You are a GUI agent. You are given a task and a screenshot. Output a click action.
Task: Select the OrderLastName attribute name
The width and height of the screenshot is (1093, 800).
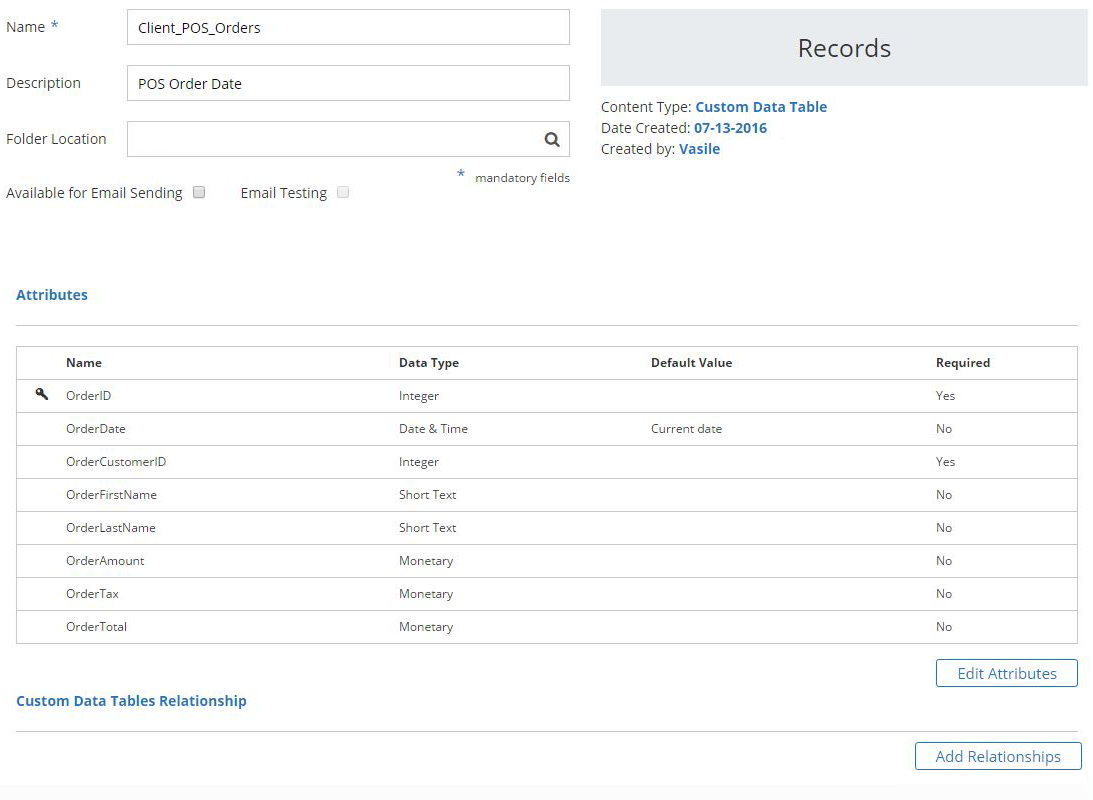pyautogui.click(x=111, y=528)
